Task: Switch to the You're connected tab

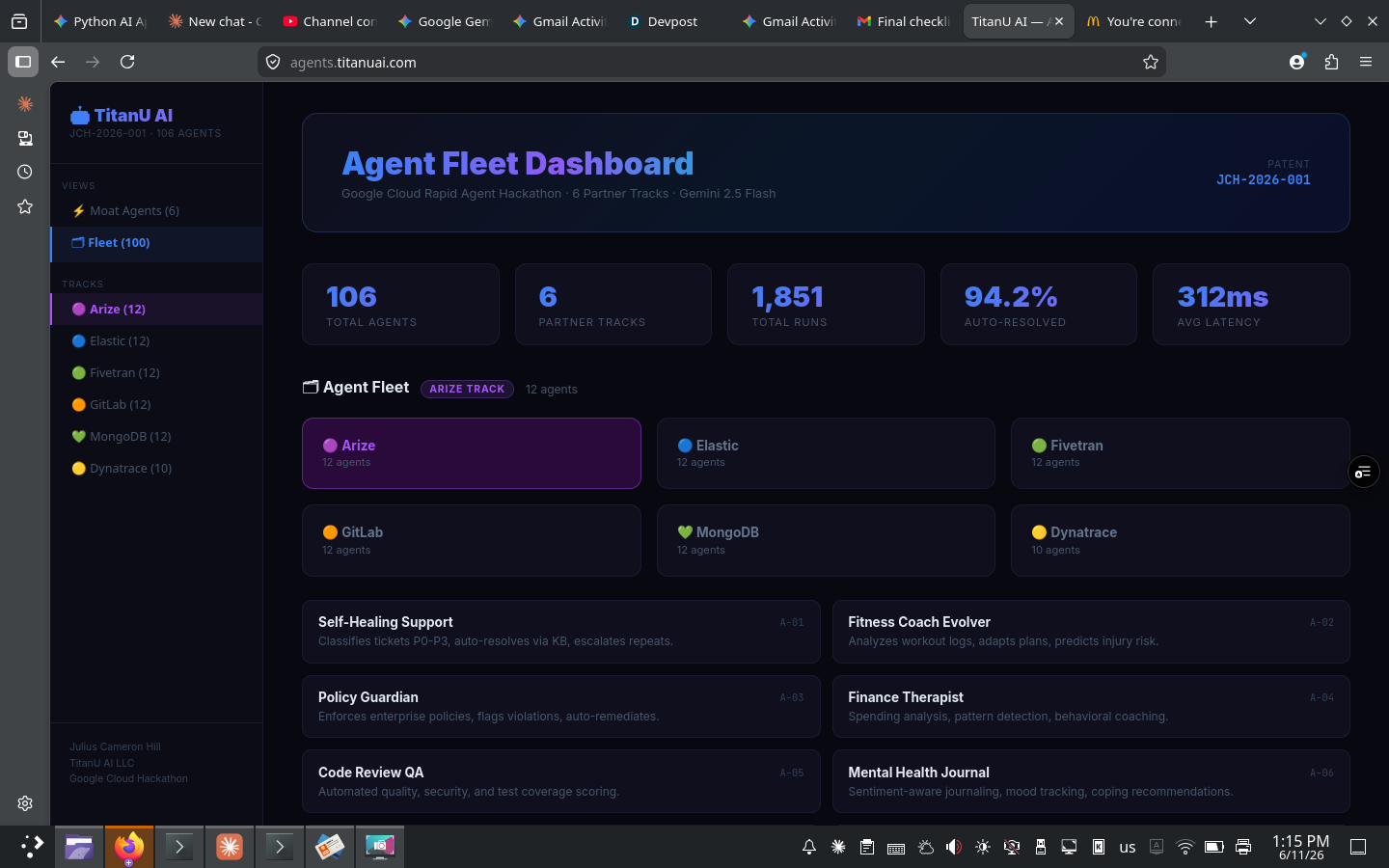Action: point(1132,21)
